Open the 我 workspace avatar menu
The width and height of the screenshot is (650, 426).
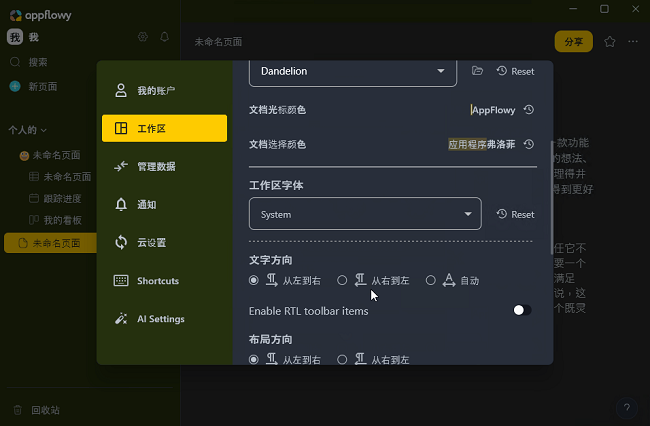click(x=15, y=37)
